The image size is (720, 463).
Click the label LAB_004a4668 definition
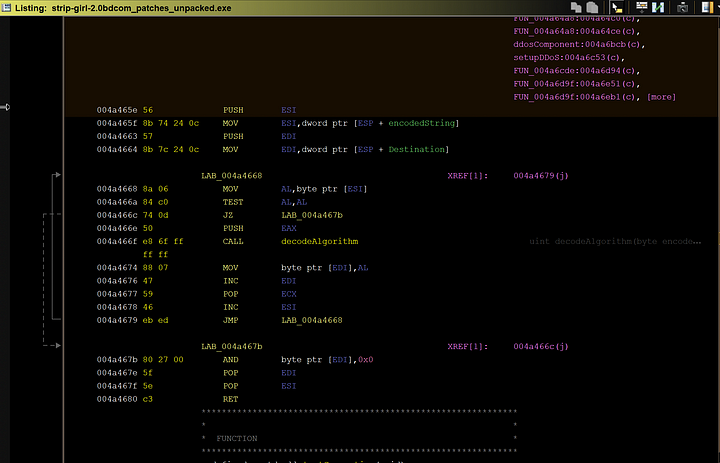point(232,176)
